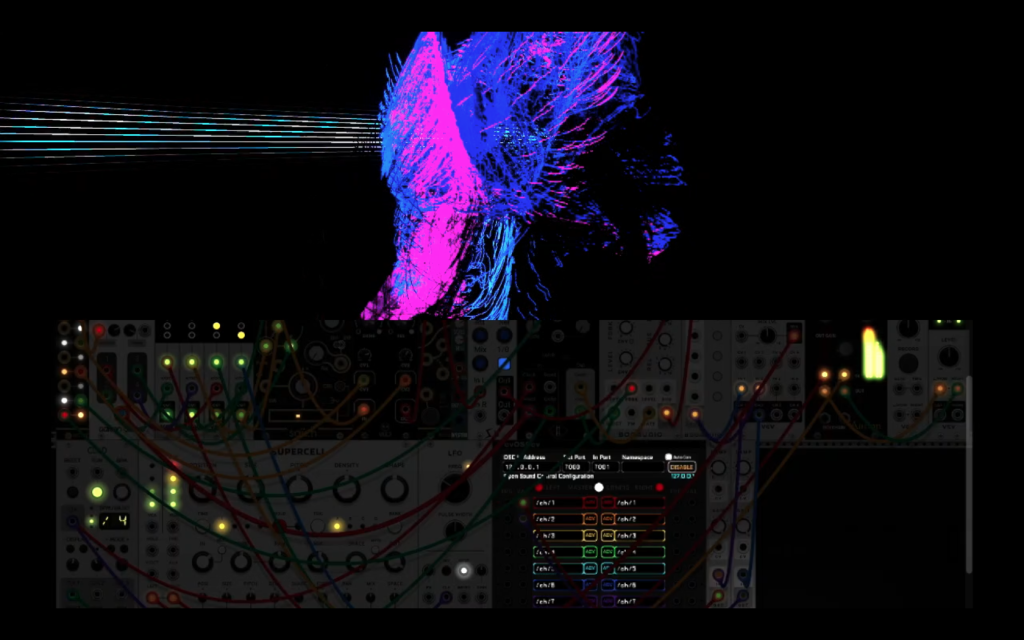The image size is (1024, 640).
Task: Select the Out Port field showing 7000
Action: coord(575,467)
